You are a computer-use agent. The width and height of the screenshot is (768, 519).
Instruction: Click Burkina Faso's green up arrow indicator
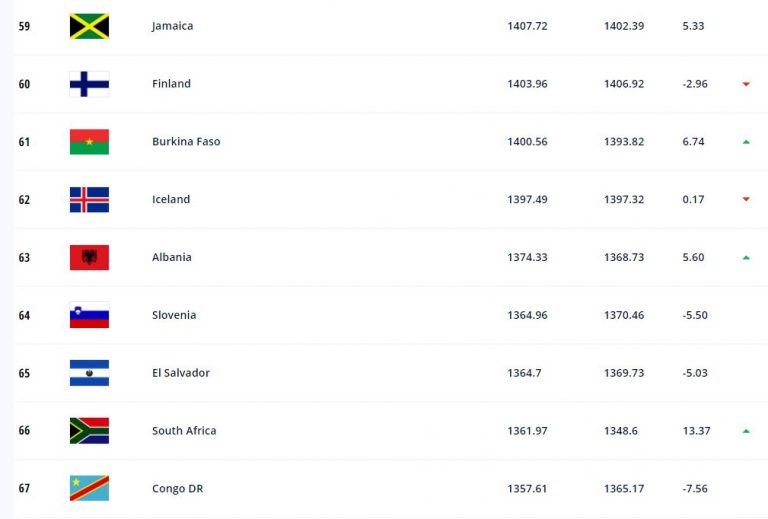(746, 142)
